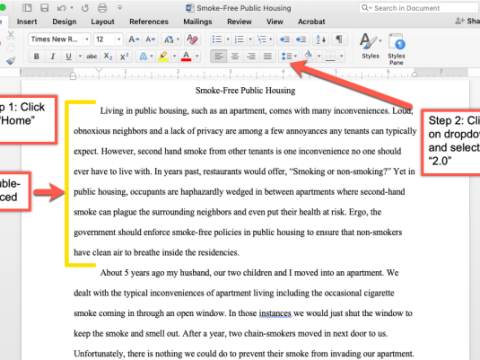This screenshot has height=360, width=480.
Task: Click the Borders icon
Action: coord(330,56)
